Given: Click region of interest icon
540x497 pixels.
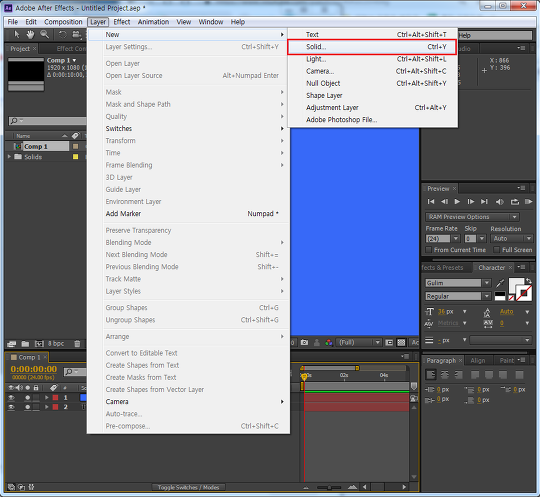Looking at the screenshot, I should click(389, 342).
